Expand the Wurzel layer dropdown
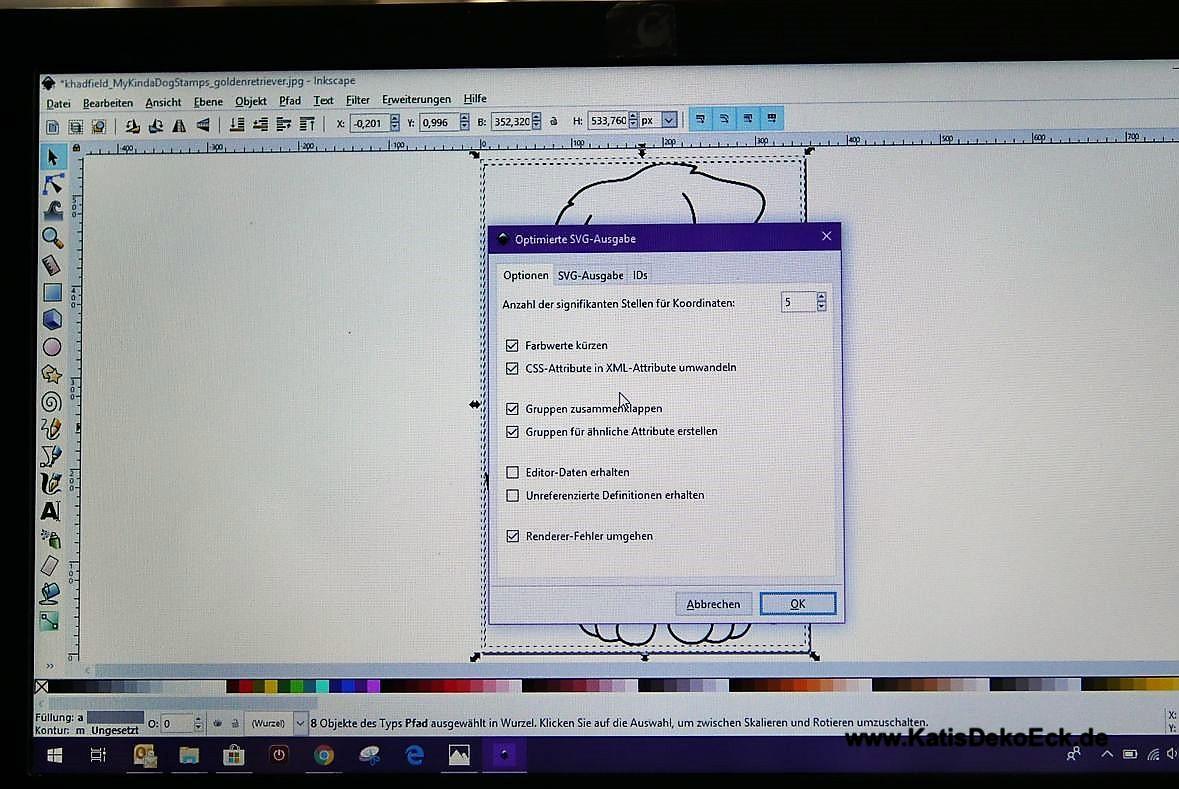This screenshot has height=789, width=1179. [300, 723]
